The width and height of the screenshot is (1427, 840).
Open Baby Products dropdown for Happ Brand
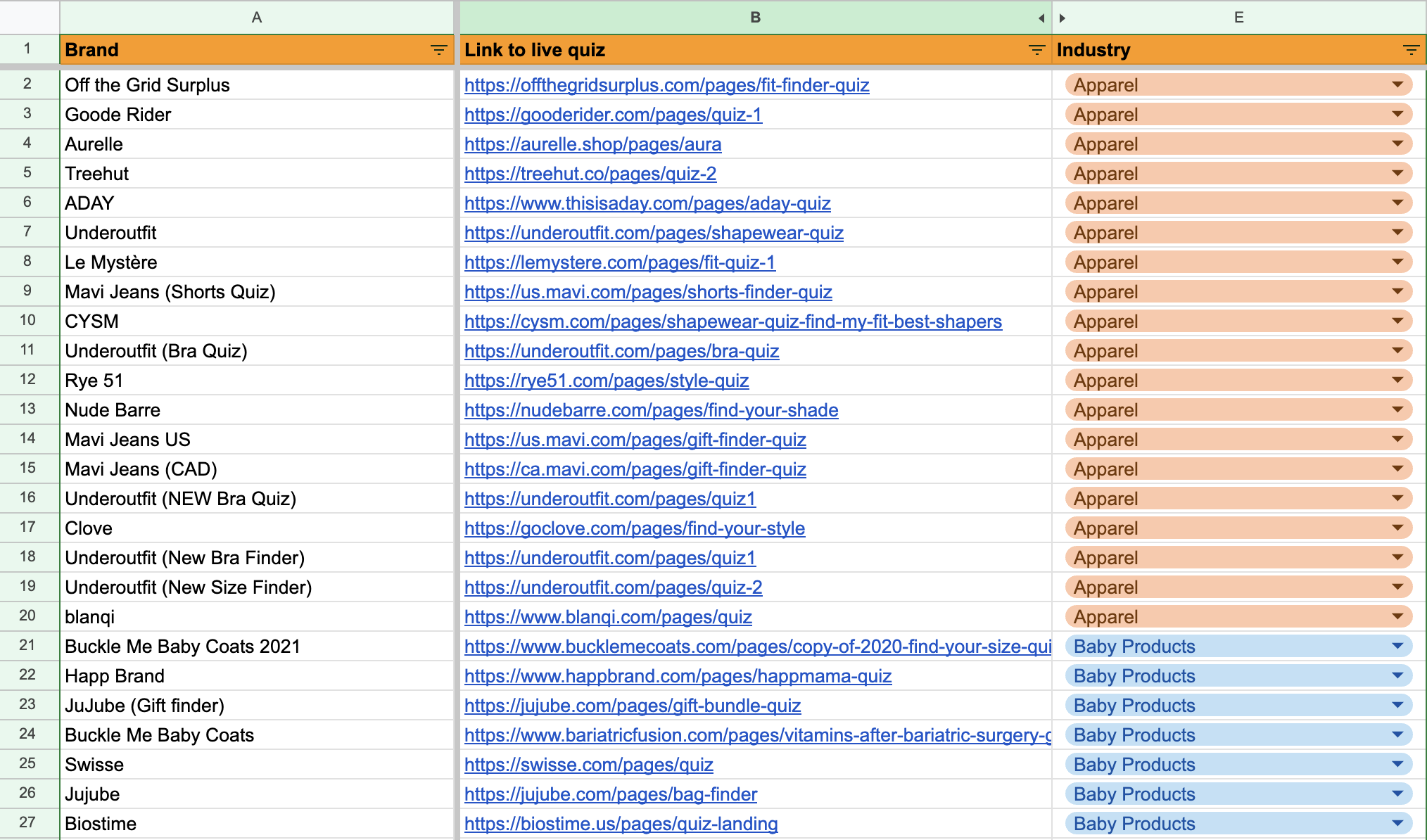[x=1397, y=676]
